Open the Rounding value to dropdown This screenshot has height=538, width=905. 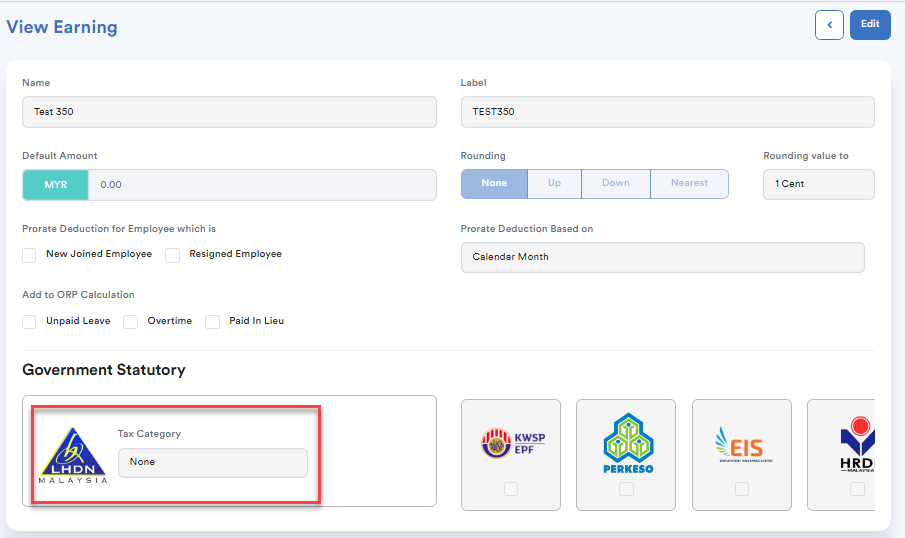pos(818,184)
